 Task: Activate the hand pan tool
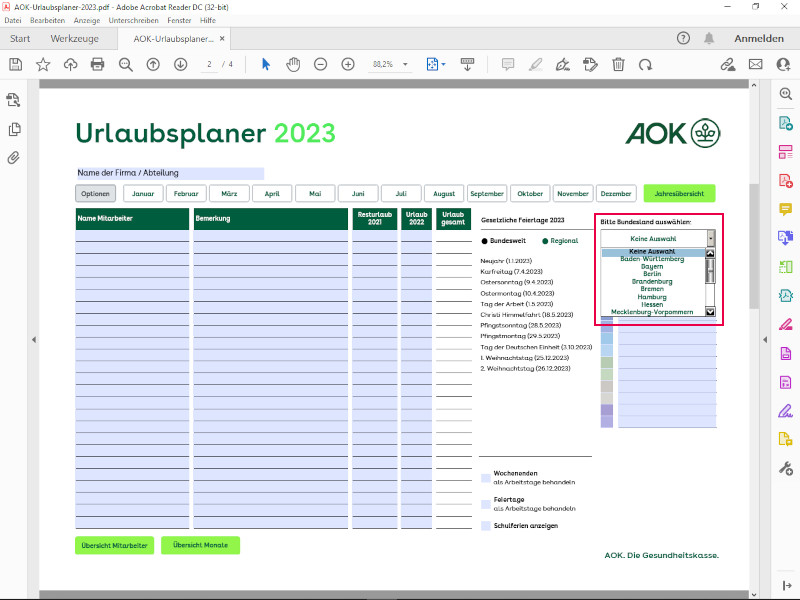point(293,64)
